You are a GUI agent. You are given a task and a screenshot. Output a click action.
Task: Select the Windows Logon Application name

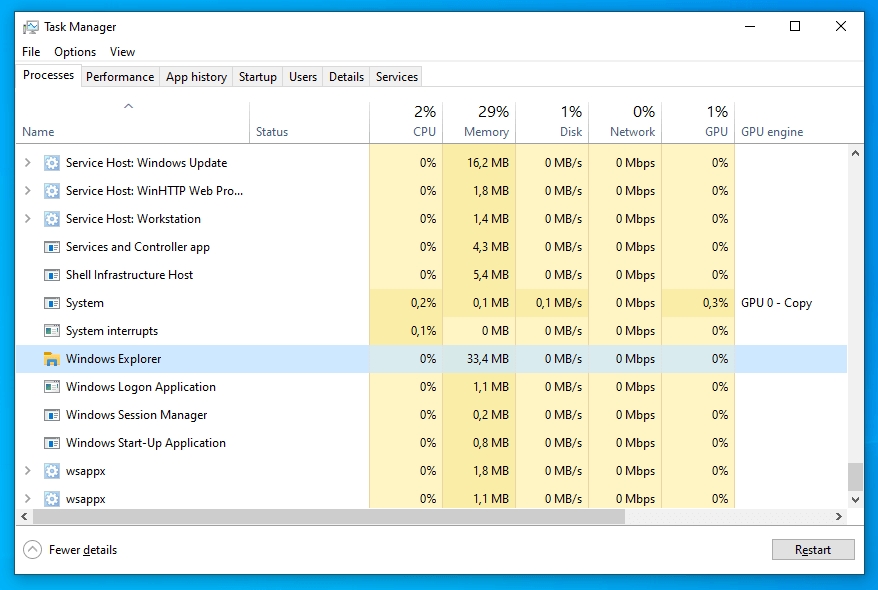click(141, 387)
